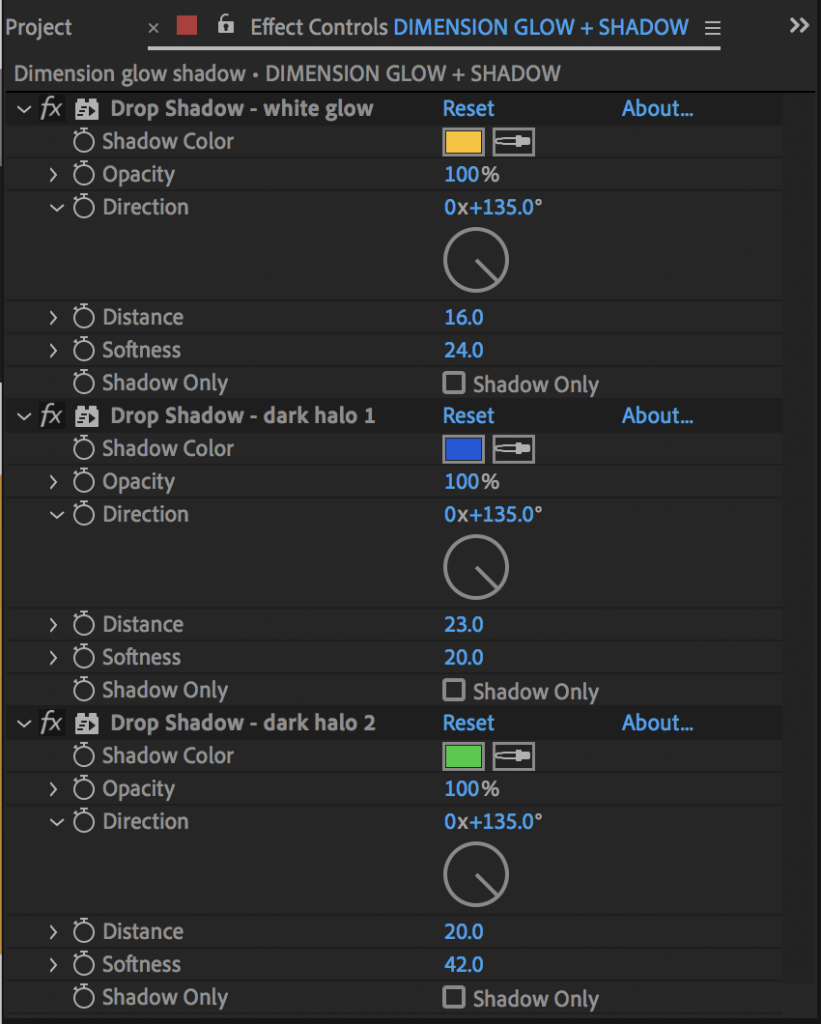
Task: Toggle fx switch for Drop Shadow - dark halo 1
Action: [x=51, y=416]
